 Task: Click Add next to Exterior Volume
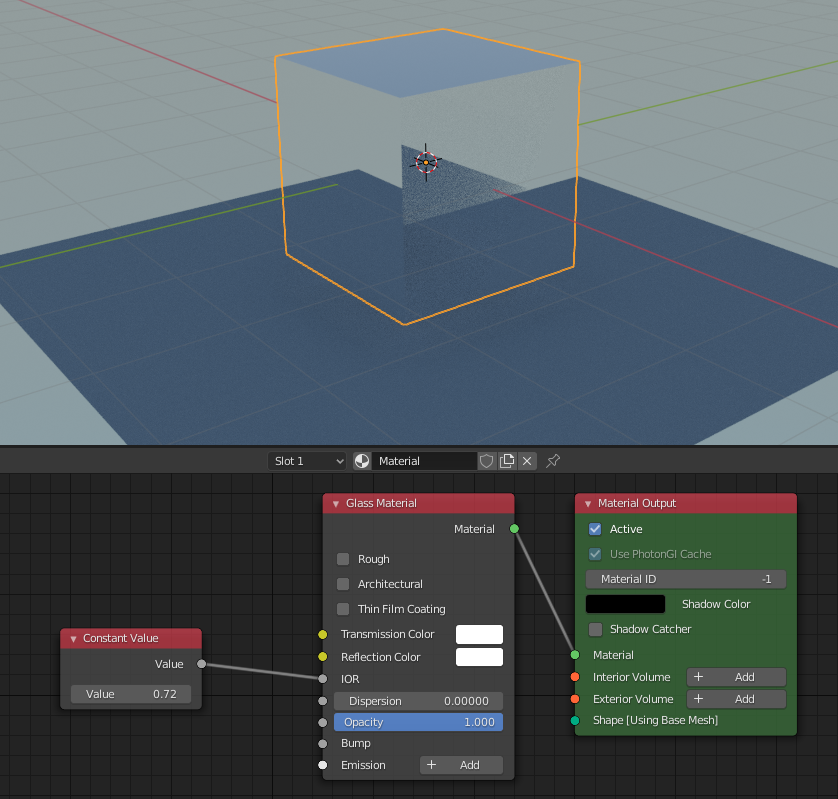[736, 699]
